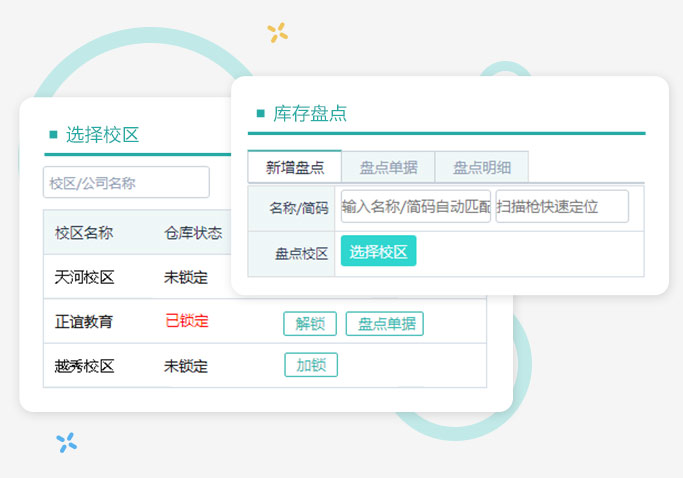The width and height of the screenshot is (683, 478).
Task: Open the 盘点单据 tab in 库存盘点 panel
Action: coord(388,167)
